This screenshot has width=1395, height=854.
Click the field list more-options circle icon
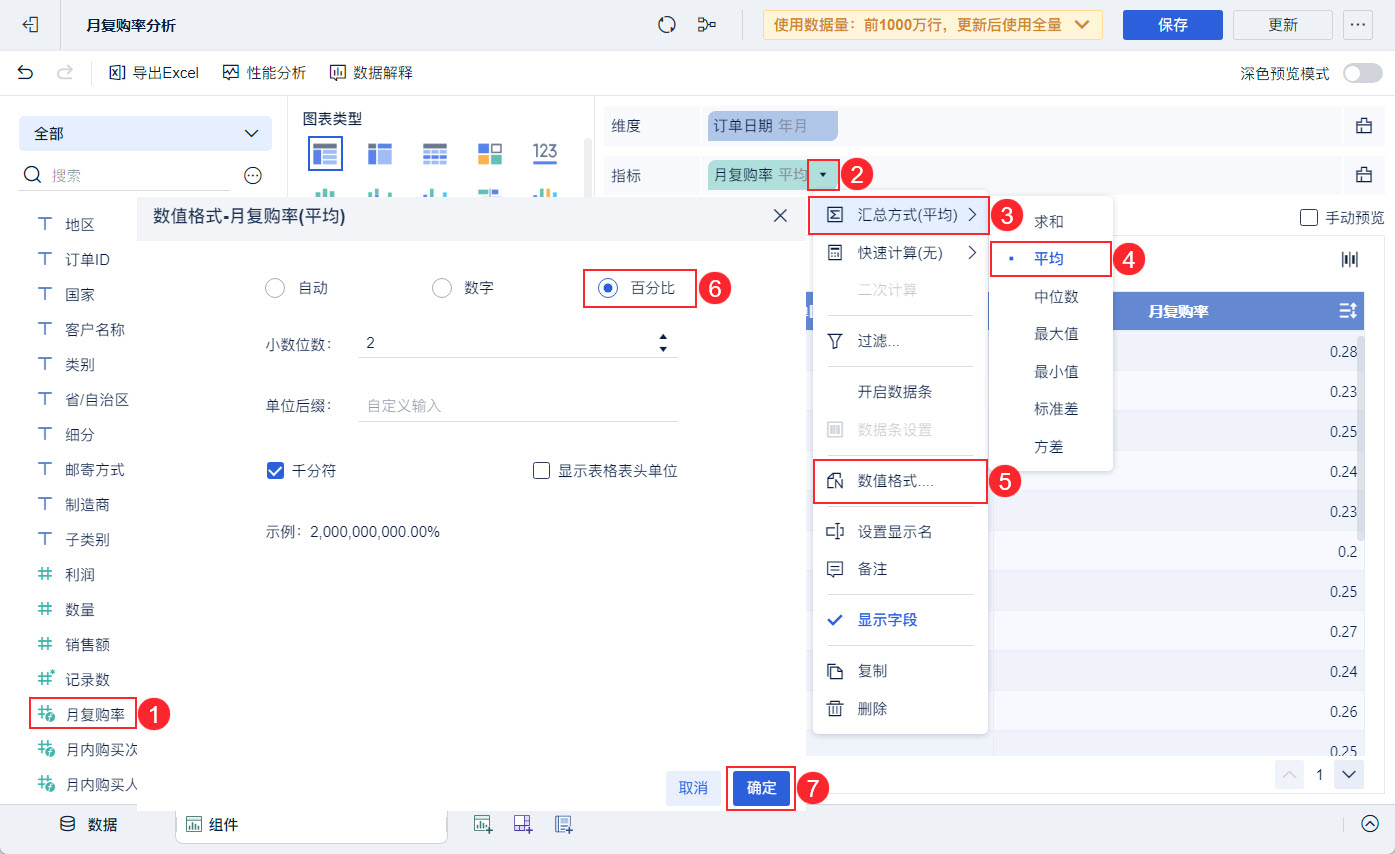point(253,175)
